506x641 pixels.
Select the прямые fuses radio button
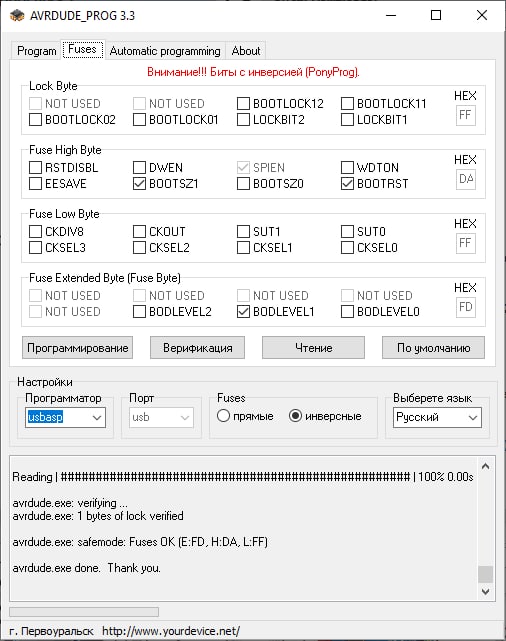[224, 416]
